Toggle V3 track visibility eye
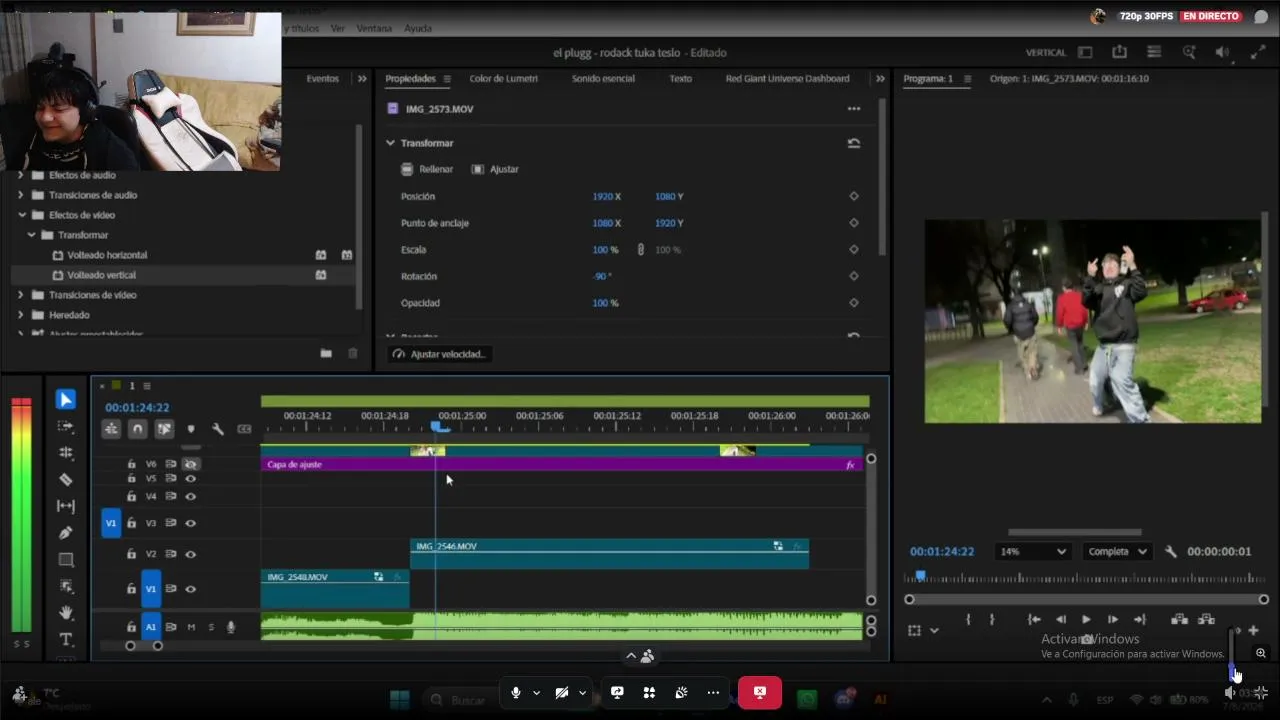This screenshot has height=720, width=1280. click(190, 523)
